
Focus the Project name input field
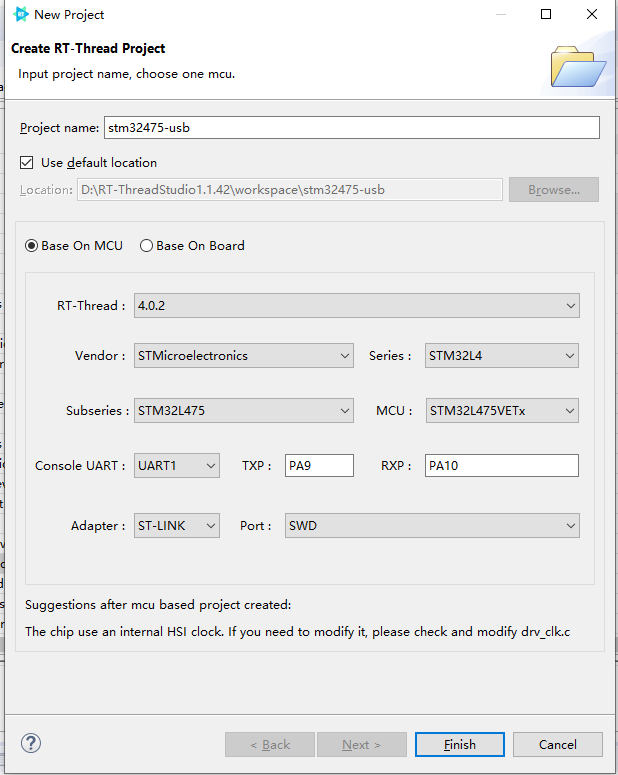[352, 128]
